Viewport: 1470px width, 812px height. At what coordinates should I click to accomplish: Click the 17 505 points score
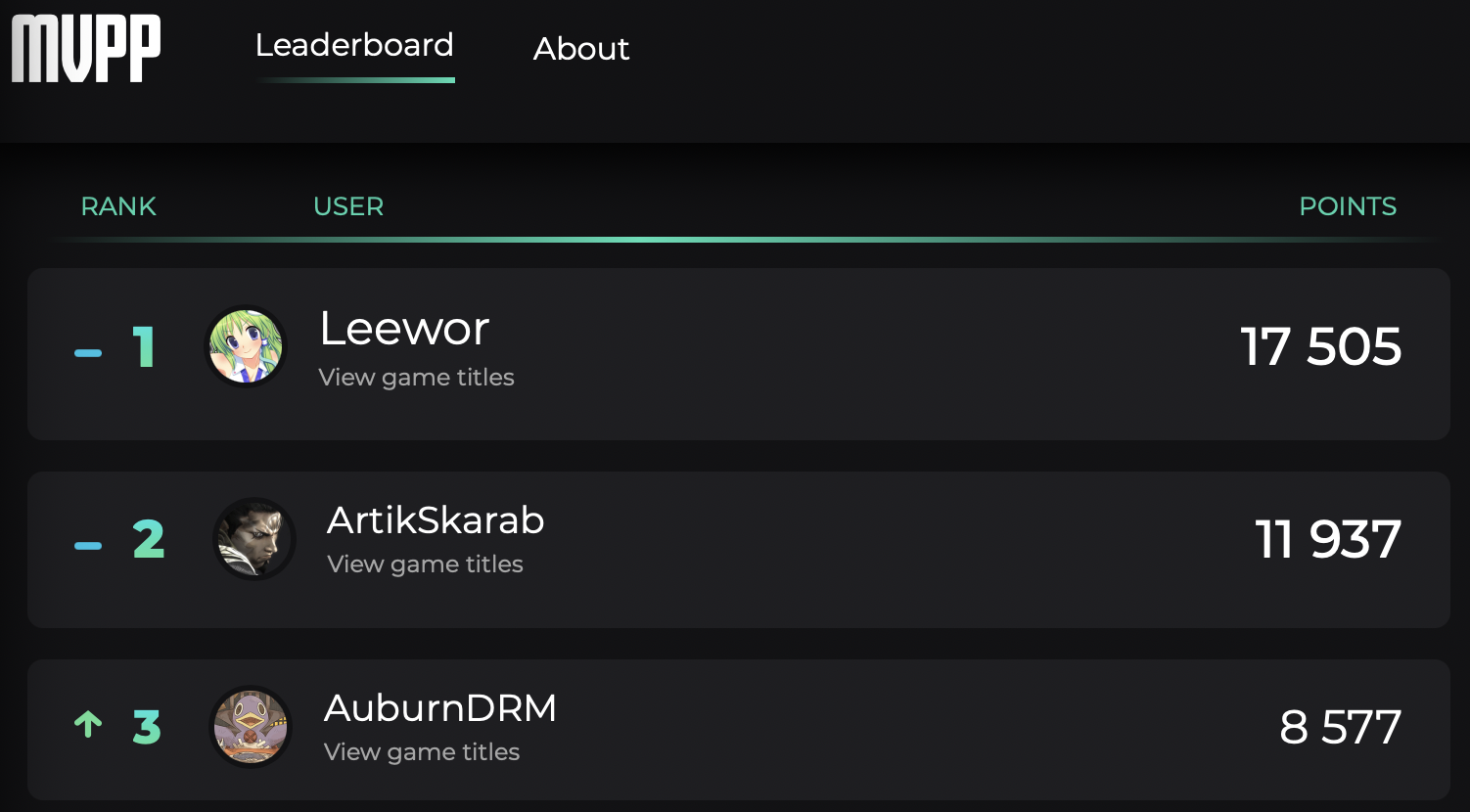pos(1321,347)
